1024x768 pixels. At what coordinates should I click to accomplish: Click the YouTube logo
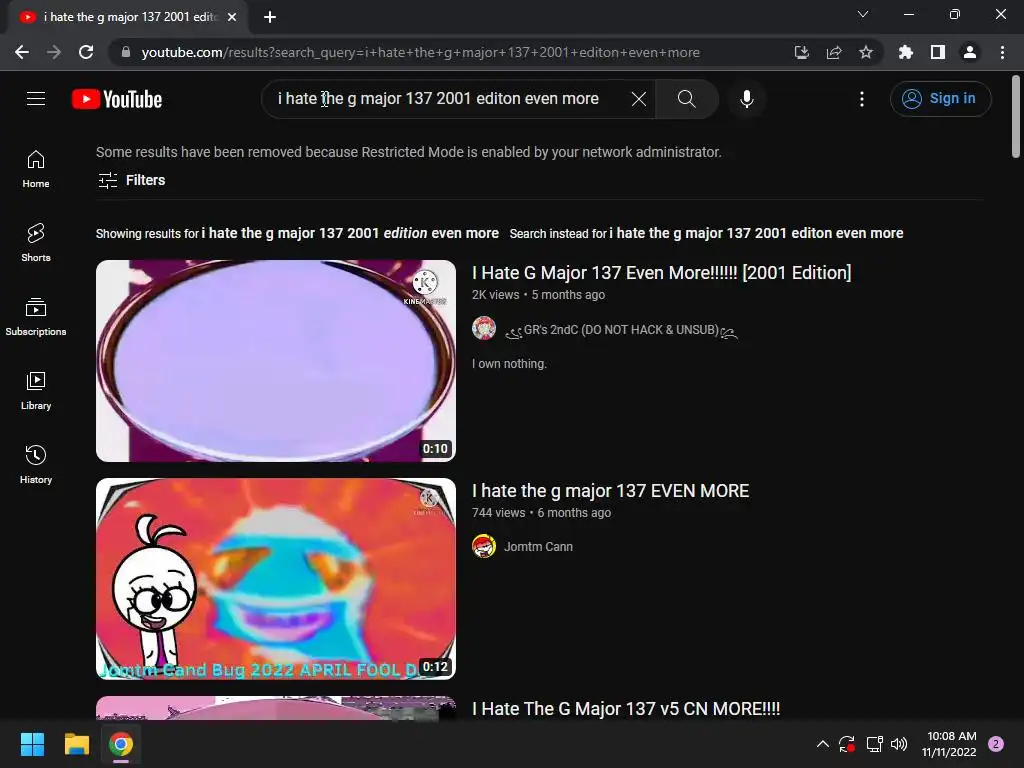point(117,99)
